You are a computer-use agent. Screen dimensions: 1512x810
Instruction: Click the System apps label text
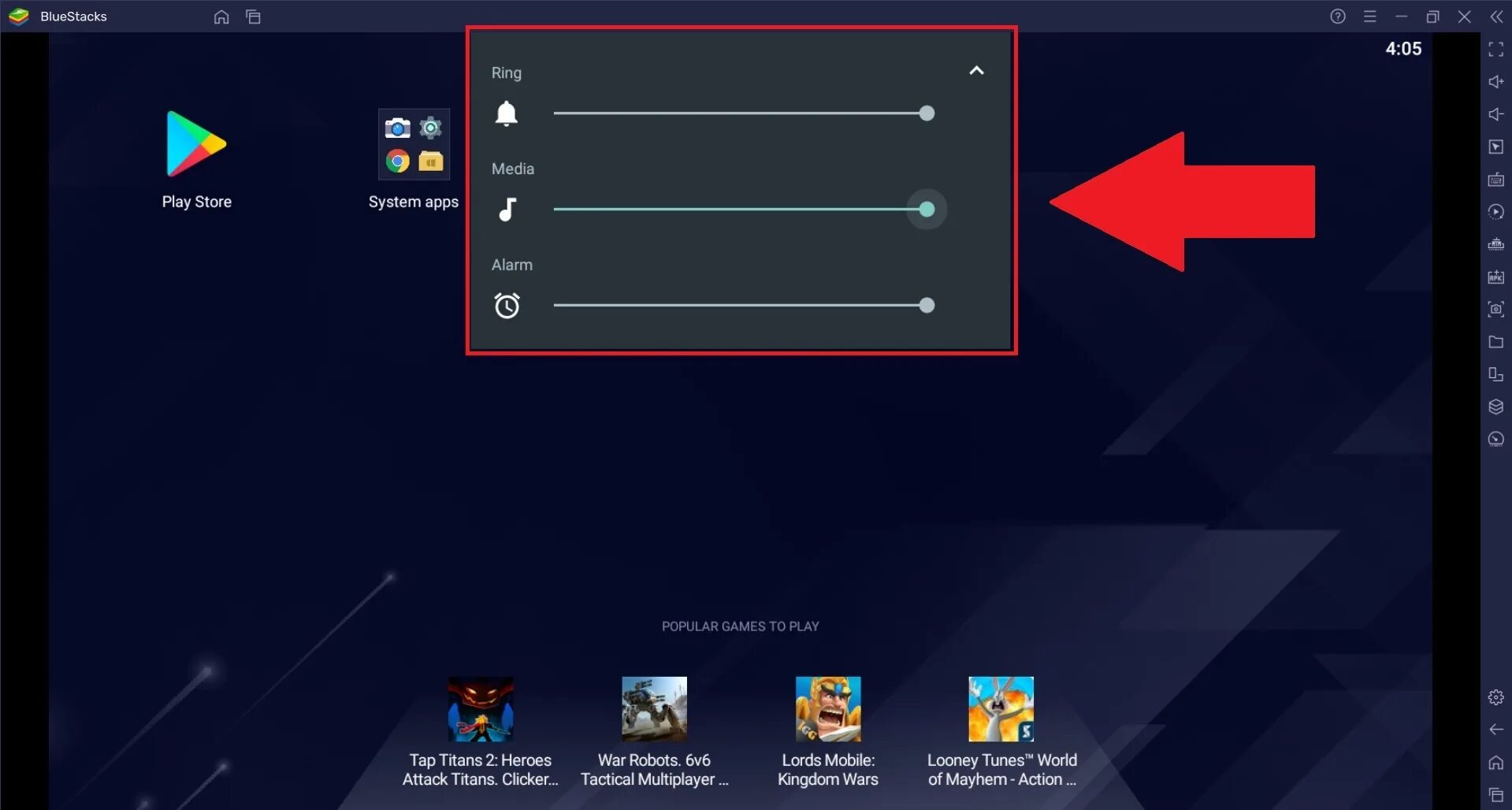[414, 202]
